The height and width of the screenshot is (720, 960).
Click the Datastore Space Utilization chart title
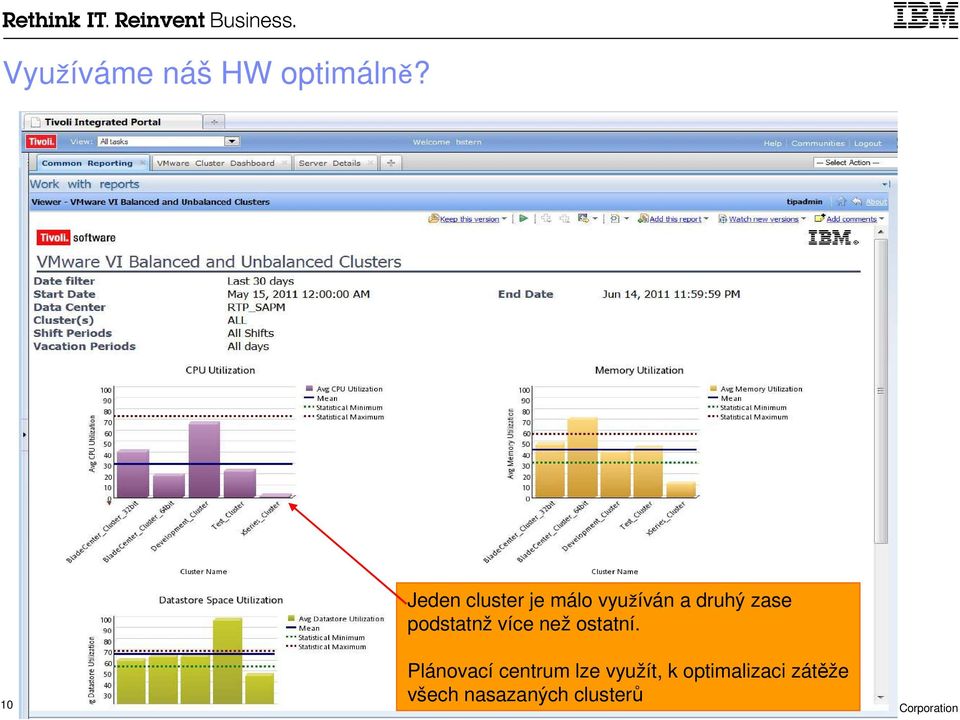click(221, 600)
